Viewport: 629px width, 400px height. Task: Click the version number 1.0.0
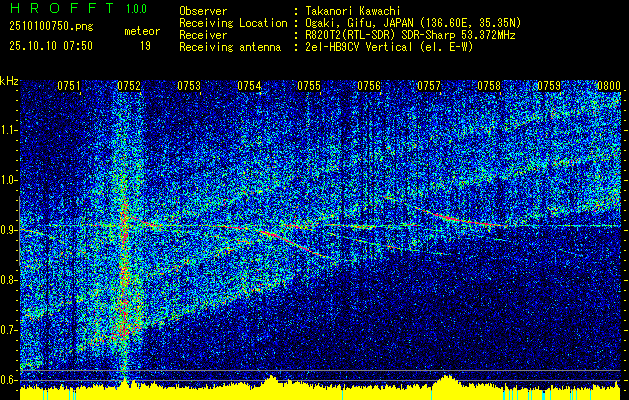tap(136, 9)
